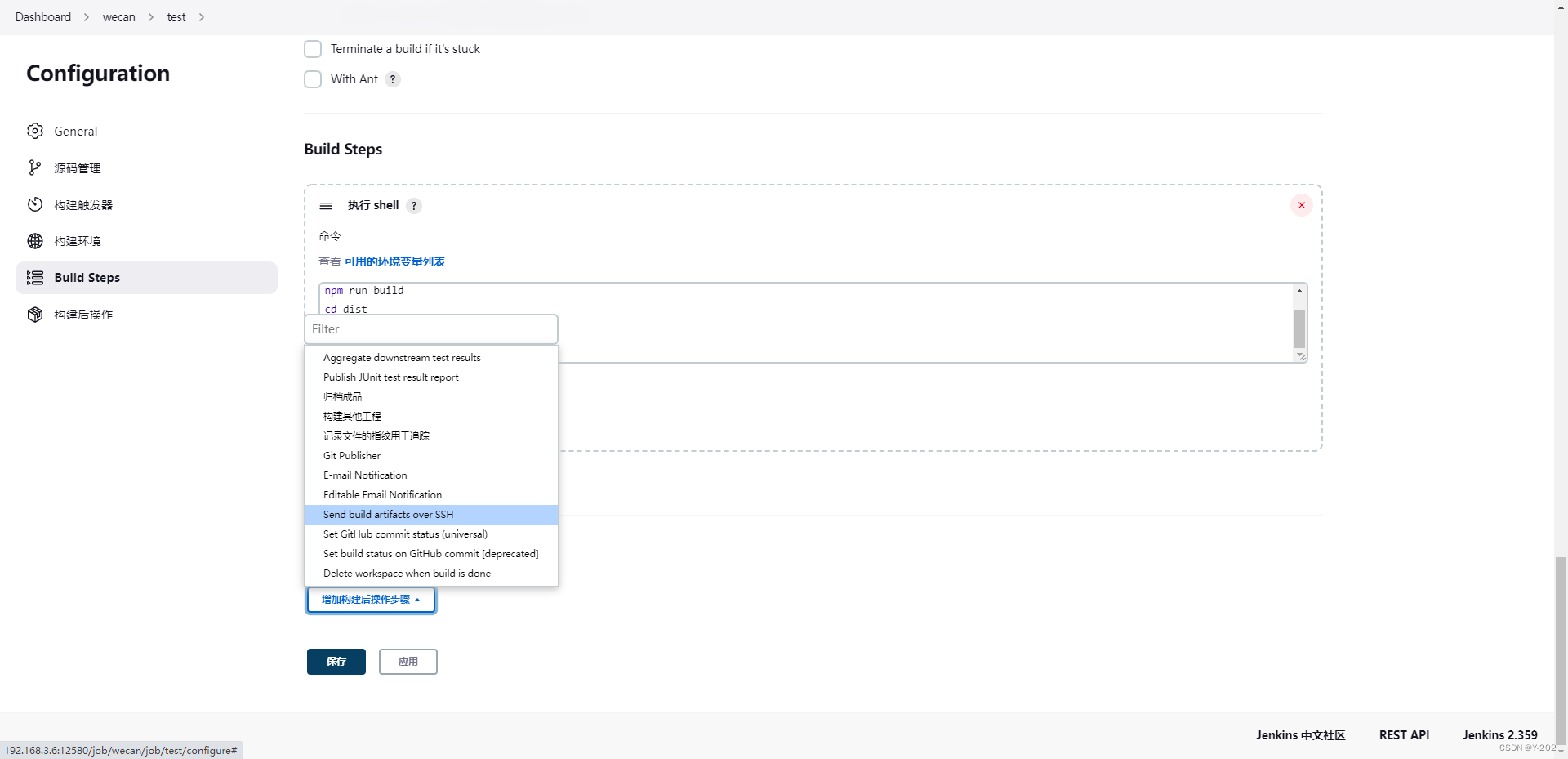Click the 保存 save button

336,662
